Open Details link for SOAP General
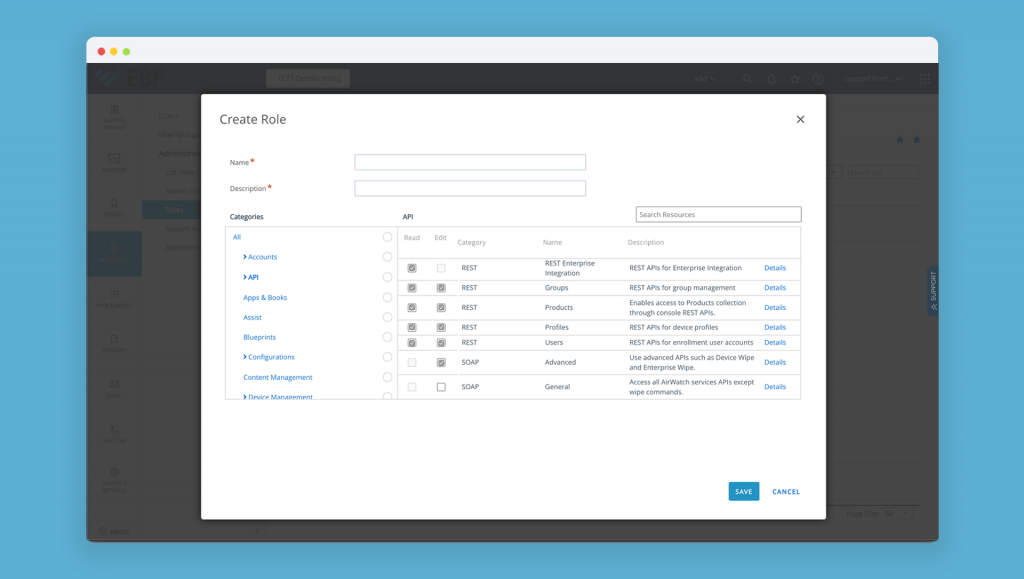Image resolution: width=1024 pixels, height=579 pixels. tap(775, 387)
